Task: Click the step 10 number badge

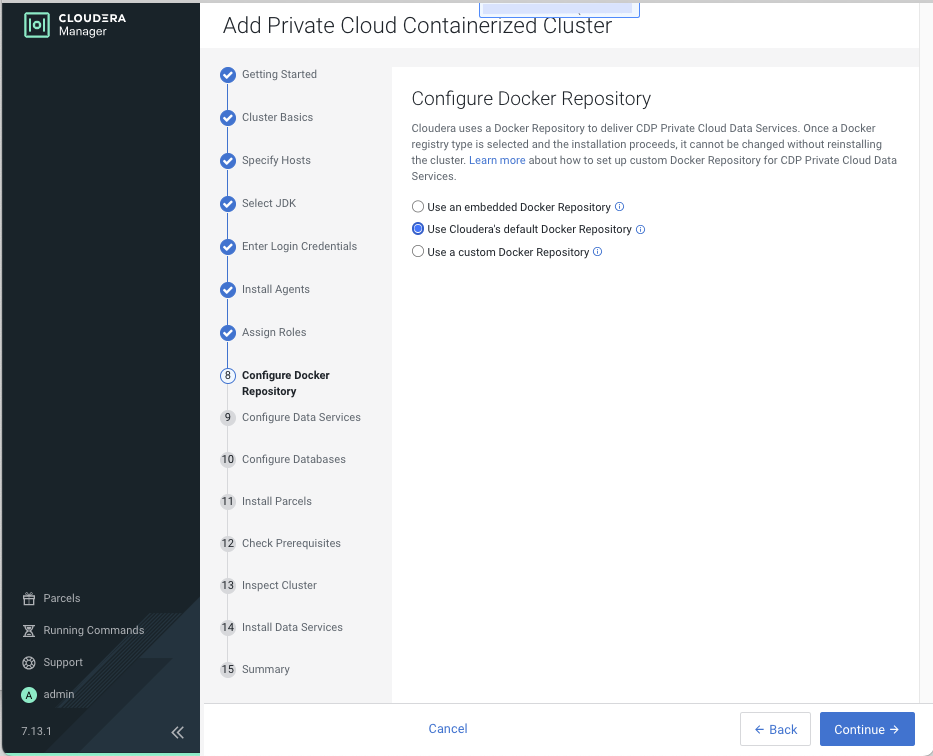Action: tap(228, 459)
